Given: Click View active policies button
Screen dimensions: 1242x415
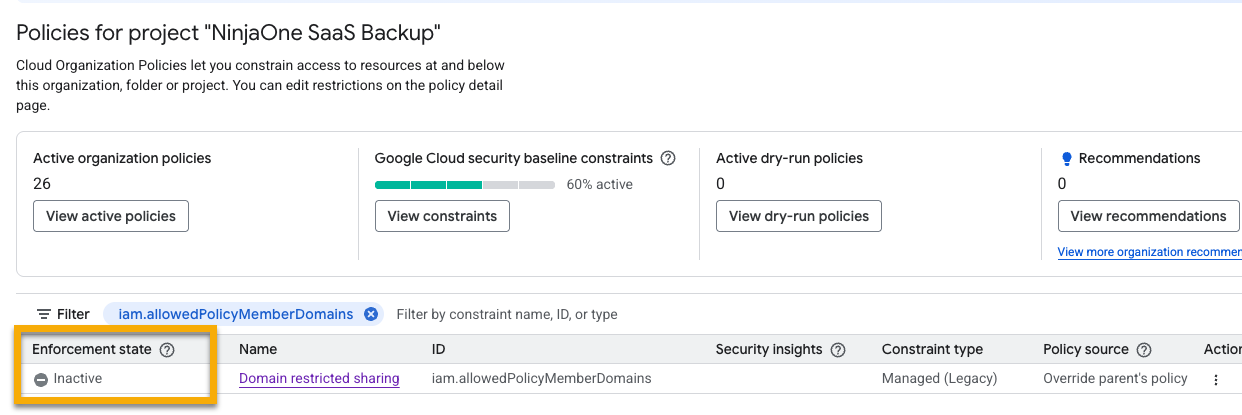Looking at the screenshot, I should click(111, 216).
